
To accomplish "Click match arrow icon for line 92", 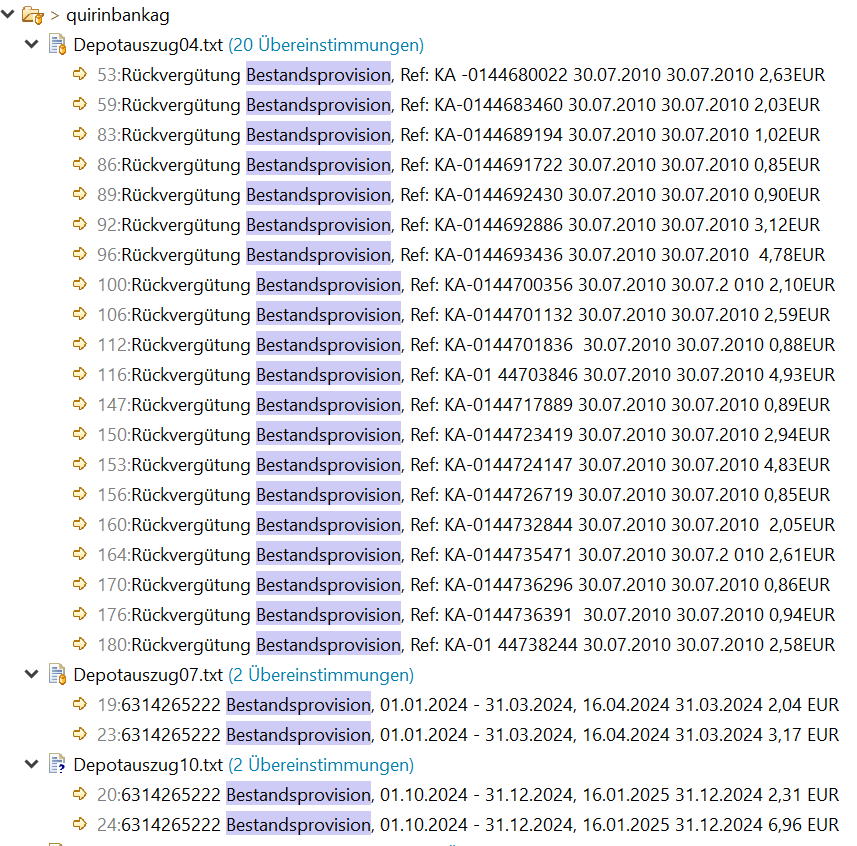I will coord(80,224).
